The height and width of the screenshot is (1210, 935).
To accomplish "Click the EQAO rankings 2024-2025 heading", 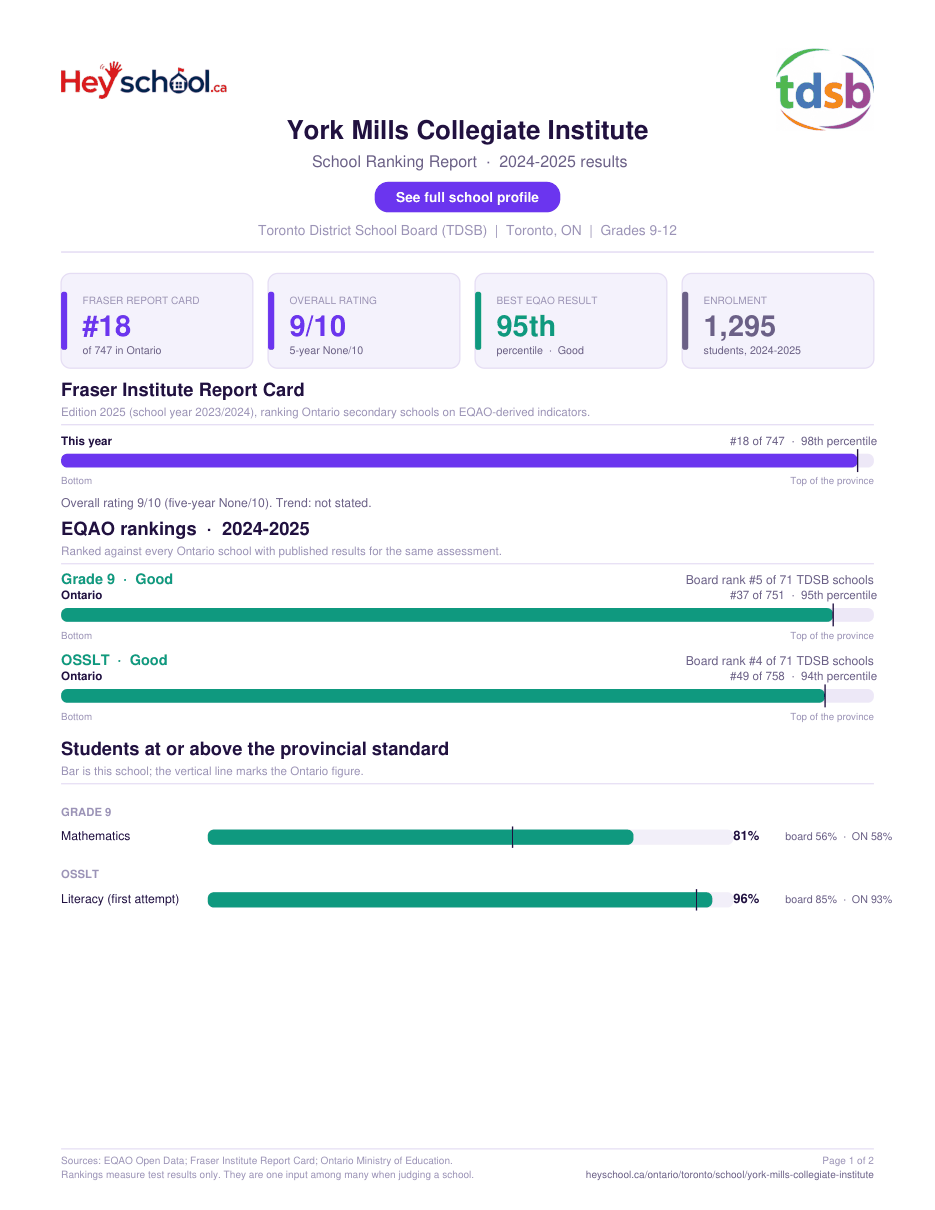I will pyautogui.click(x=185, y=529).
